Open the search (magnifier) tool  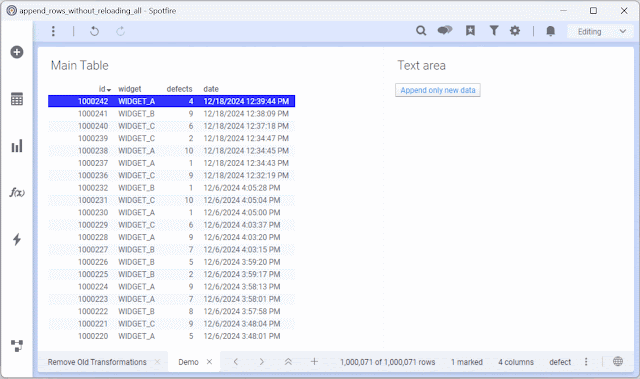[x=421, y=31]
